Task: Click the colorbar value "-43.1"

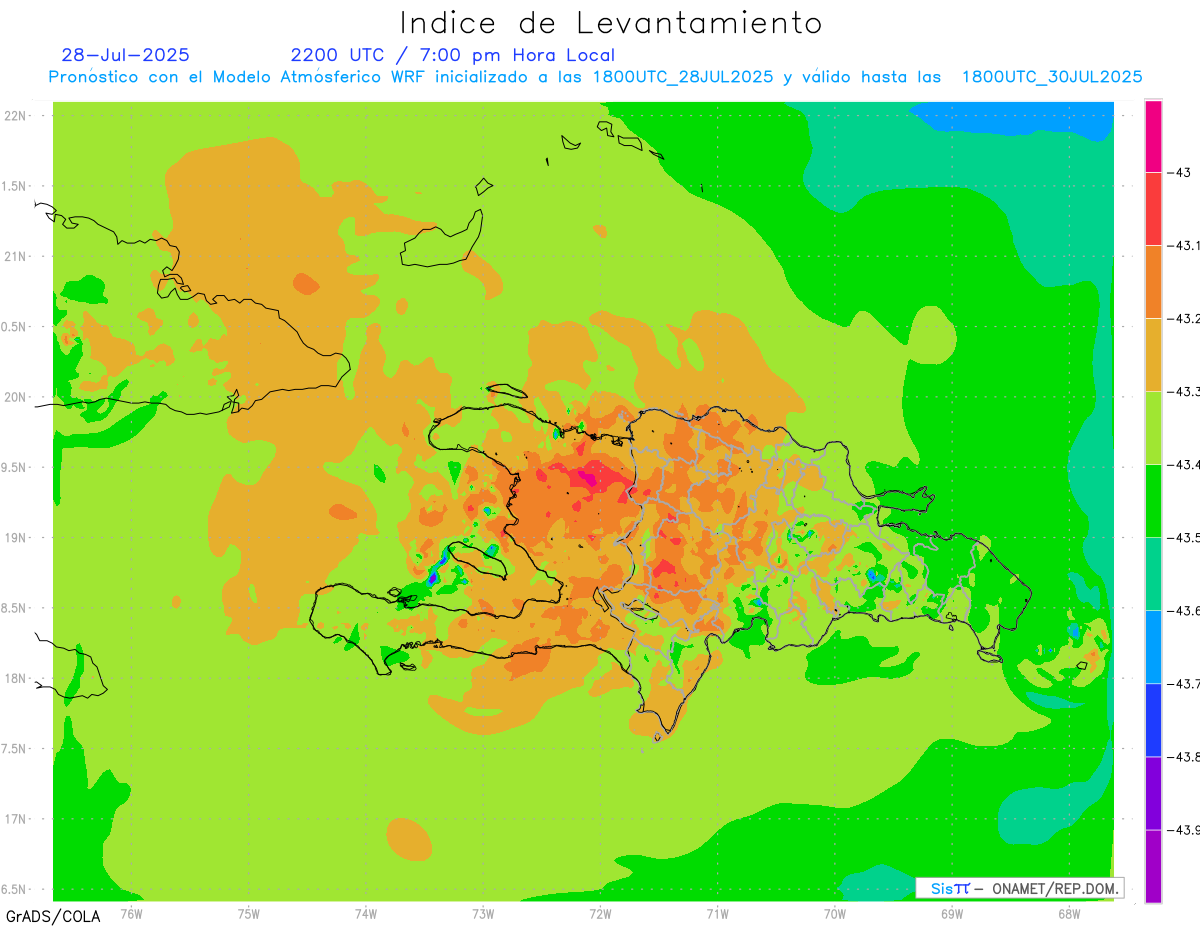Action: click(x=1185, y=245)
